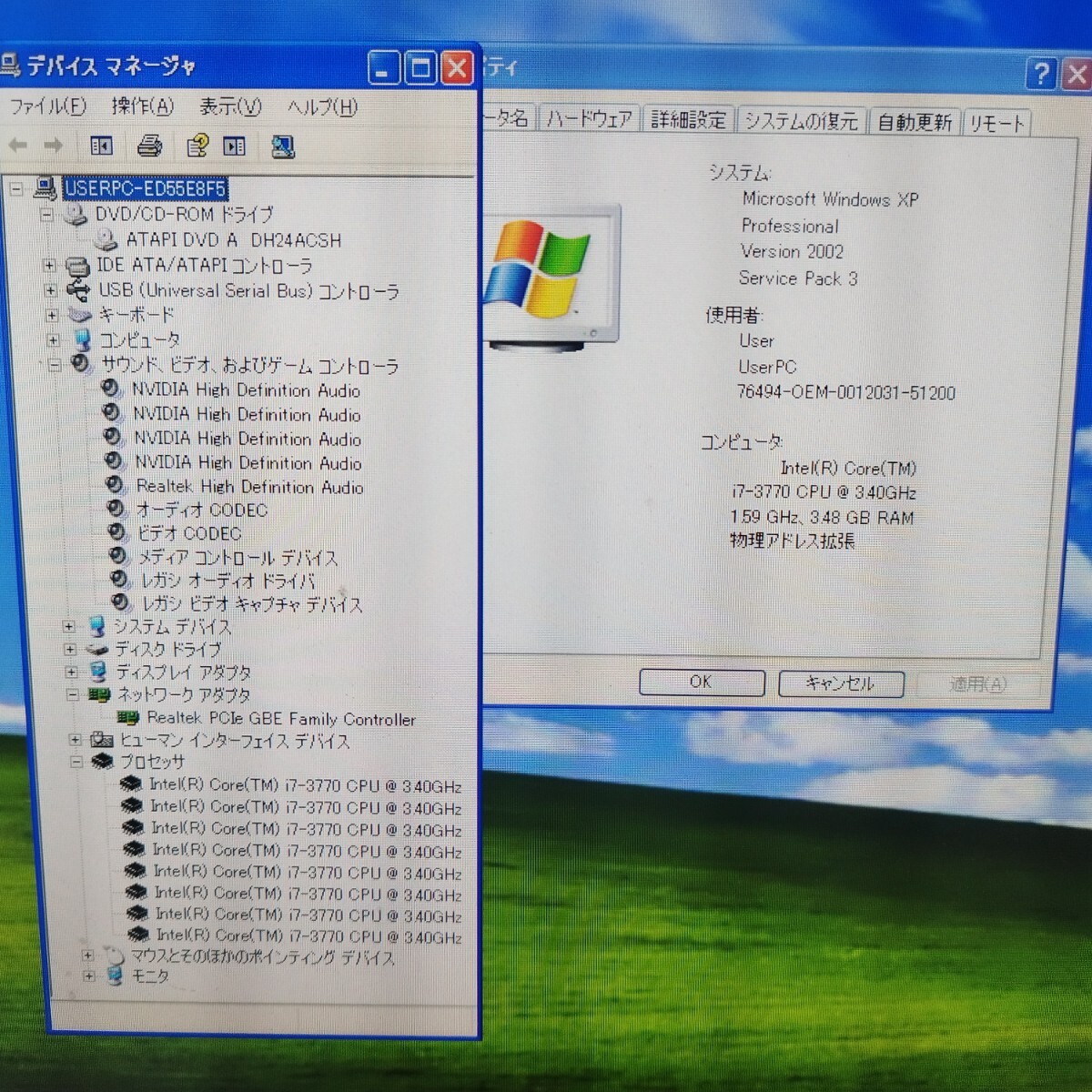The height and width of the screenshot is (1092, 1092).
Task: Select レガシ オーディオ ドライバ entry
Action: click(x=228, y=581)
